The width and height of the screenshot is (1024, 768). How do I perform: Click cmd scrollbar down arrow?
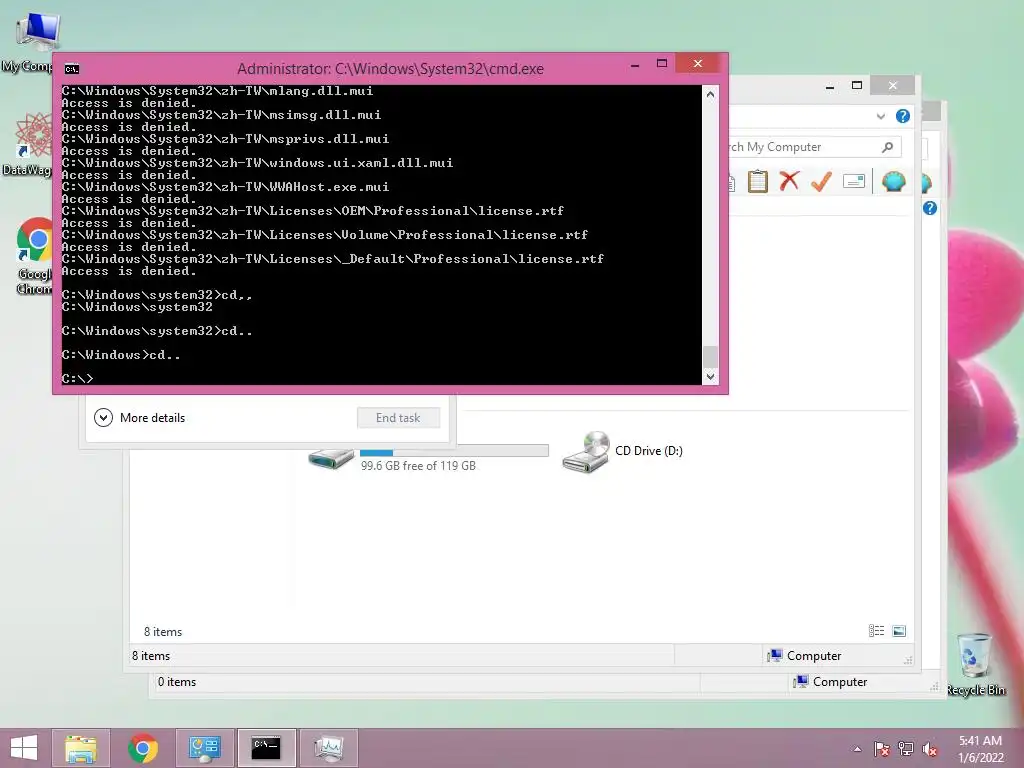[x=710, y=376]
